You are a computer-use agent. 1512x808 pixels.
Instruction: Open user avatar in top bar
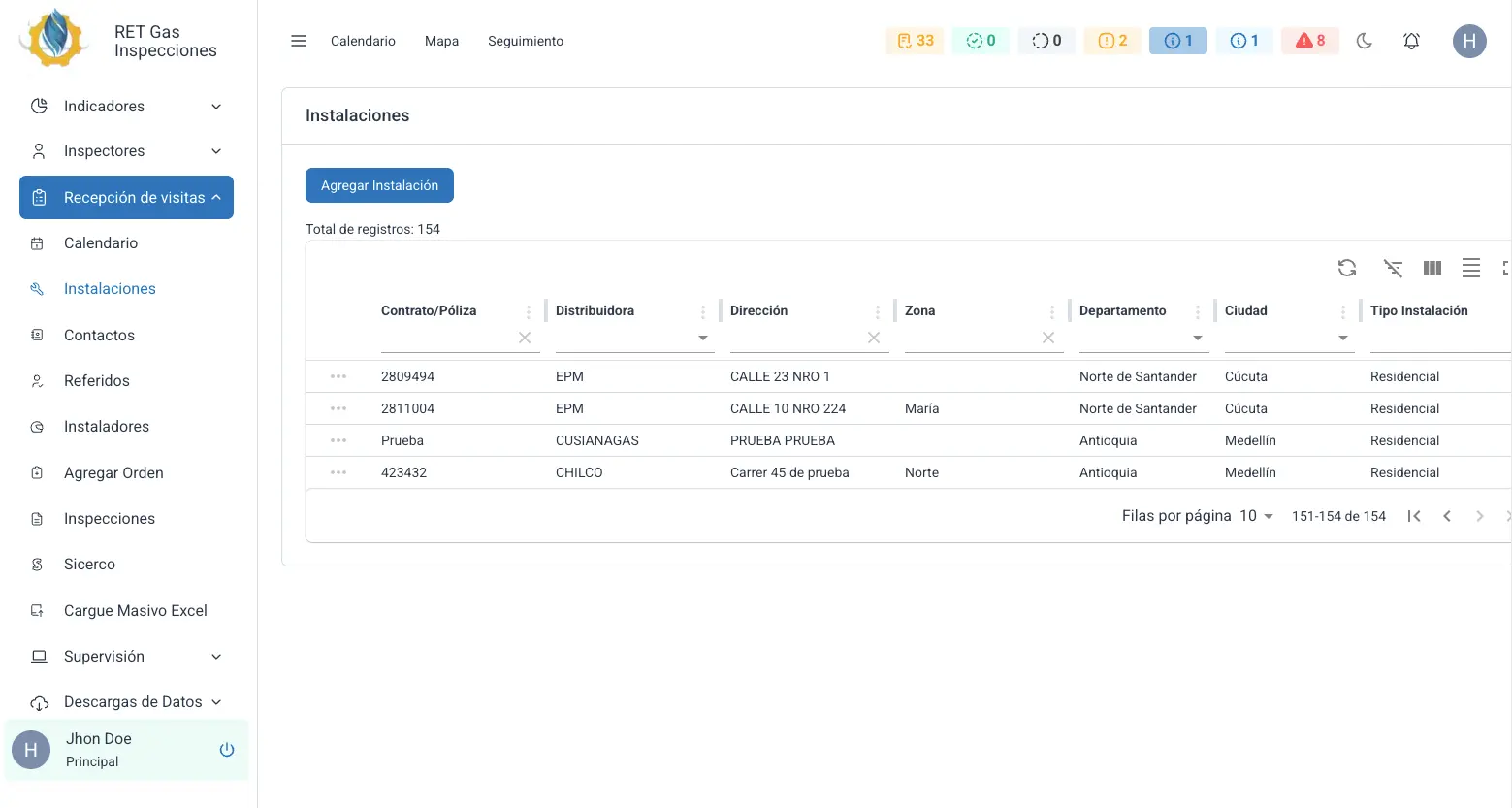(x=1469, y=41)
